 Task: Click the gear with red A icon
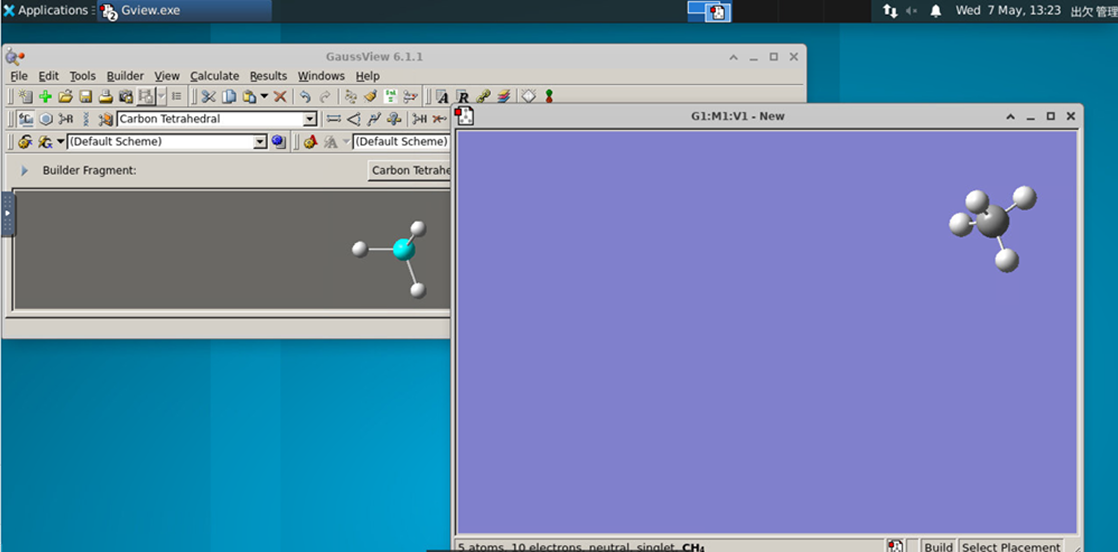pyautogui.click(x=310, y=142)
